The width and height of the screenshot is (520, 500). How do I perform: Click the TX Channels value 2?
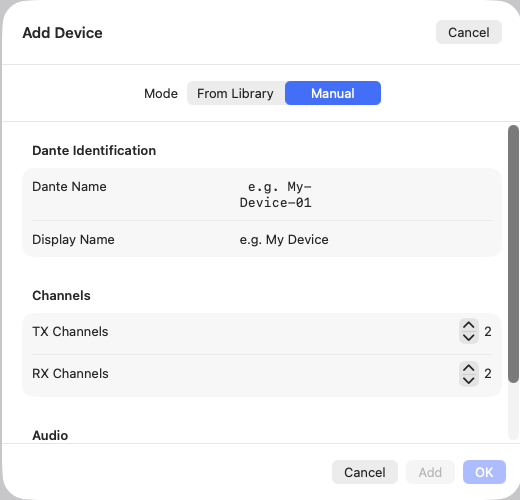[x=488, y=332]
